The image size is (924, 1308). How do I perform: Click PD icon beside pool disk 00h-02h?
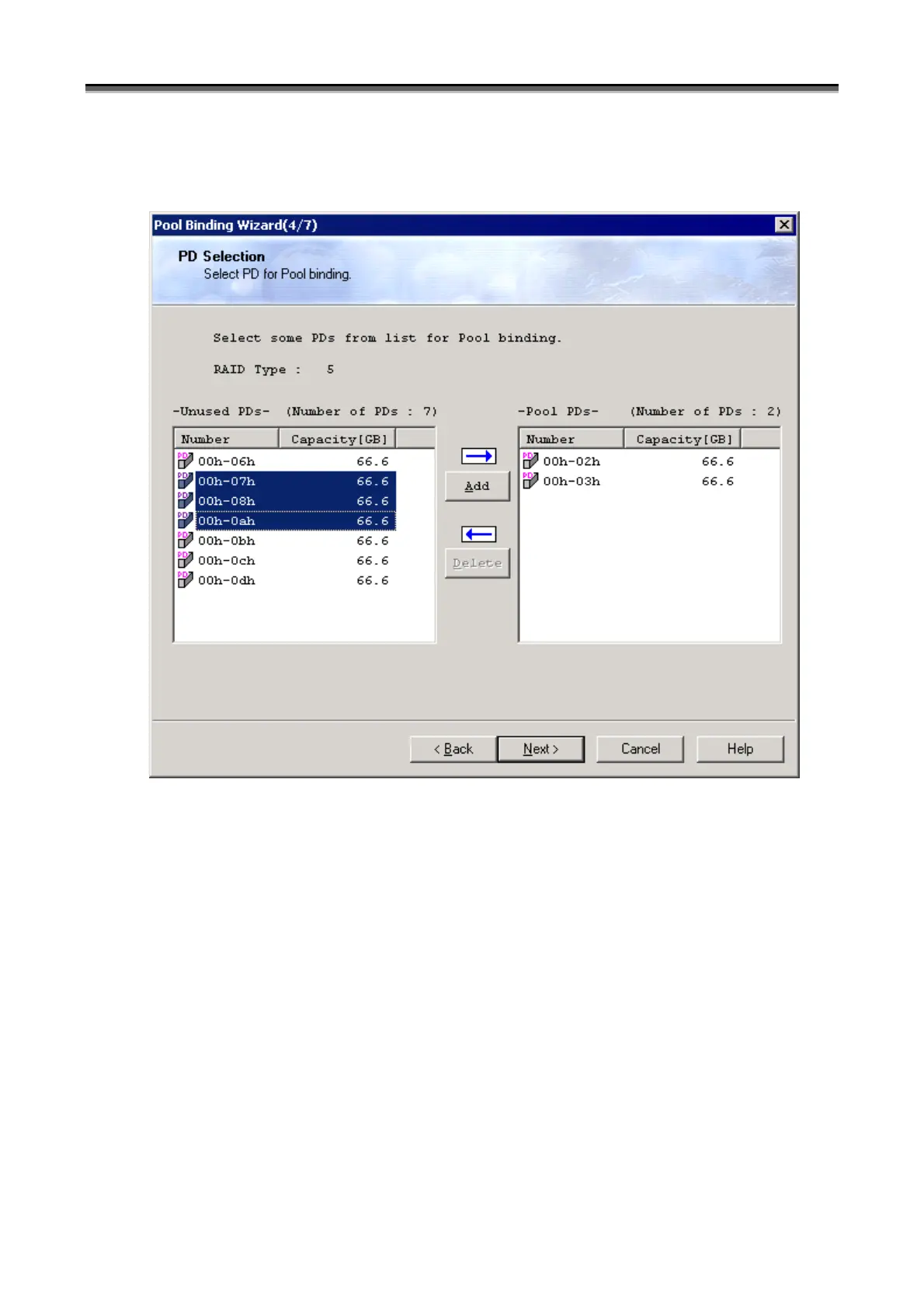tap(530, 461)
